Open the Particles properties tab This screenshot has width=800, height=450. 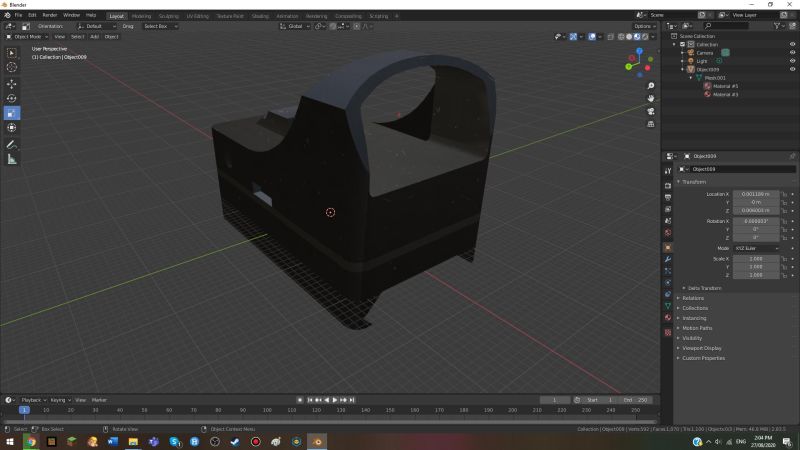(668, 271)
